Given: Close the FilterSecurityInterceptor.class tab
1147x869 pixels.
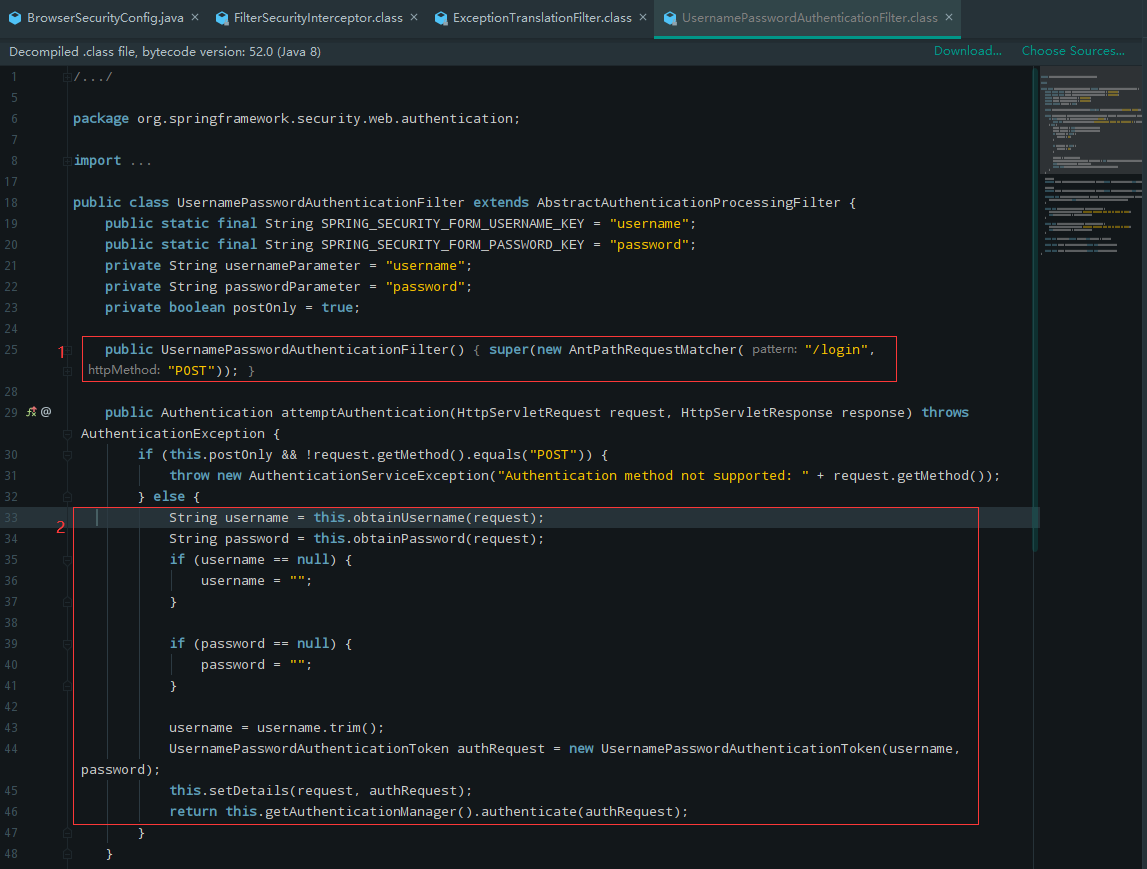Looking at the screenshot, I should point(413,16).
